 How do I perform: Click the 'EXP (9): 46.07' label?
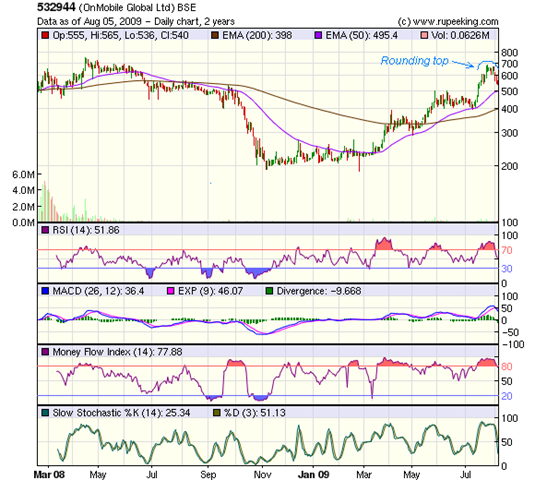[x=211, y=291]
